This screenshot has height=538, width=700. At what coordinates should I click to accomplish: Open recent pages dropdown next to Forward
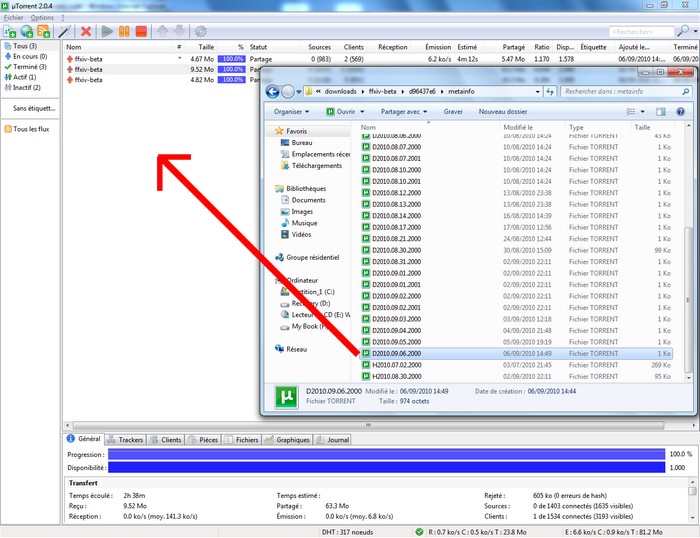(299, 92)
